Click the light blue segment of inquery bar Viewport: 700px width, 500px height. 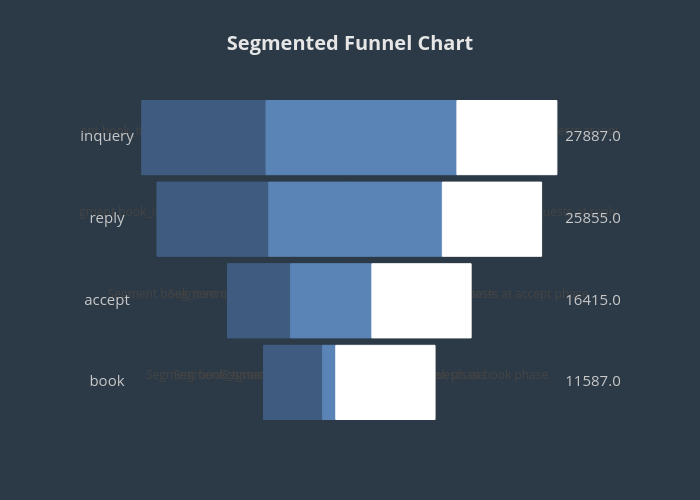tap(360, 137)
